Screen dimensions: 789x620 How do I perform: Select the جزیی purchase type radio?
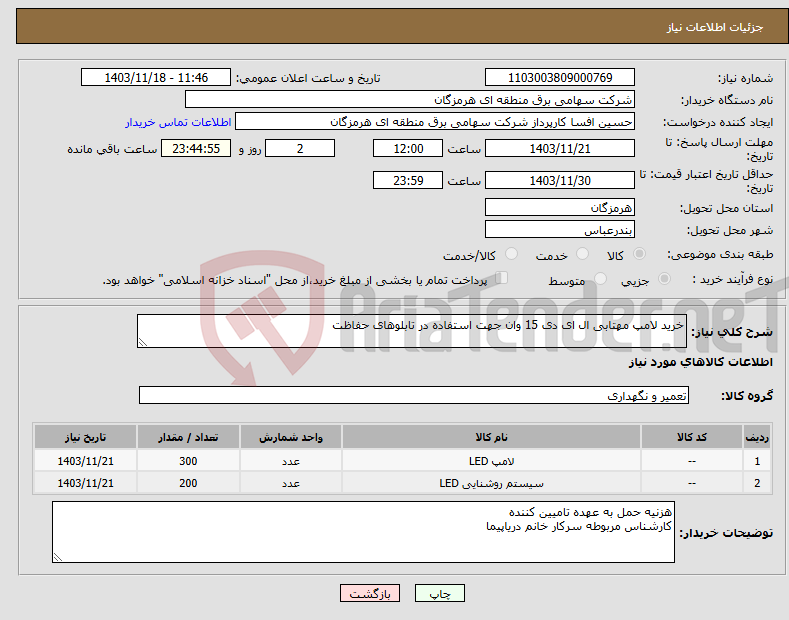[664, 279]
